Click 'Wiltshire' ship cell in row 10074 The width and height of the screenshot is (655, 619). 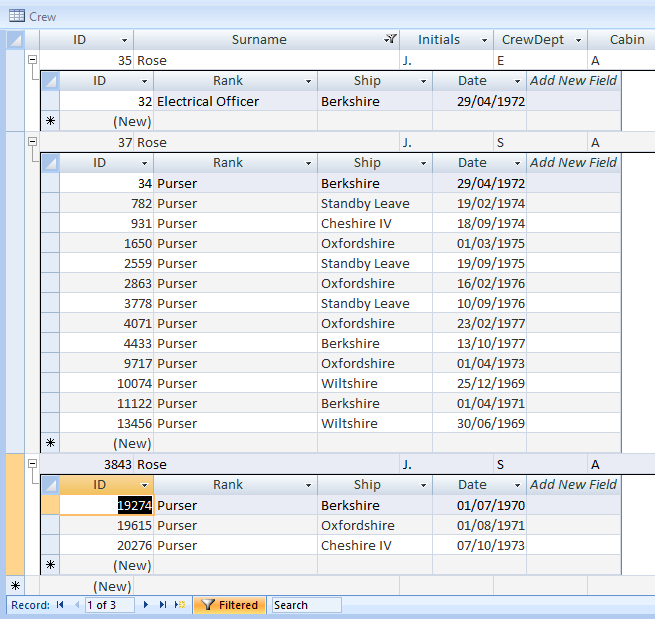tap(375, 383)
